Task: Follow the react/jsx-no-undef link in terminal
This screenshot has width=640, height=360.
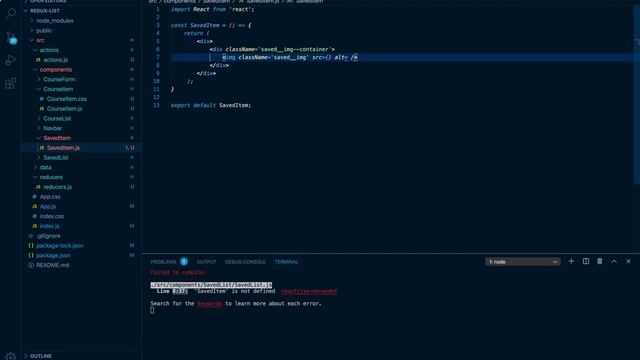Action: (309, 291)
